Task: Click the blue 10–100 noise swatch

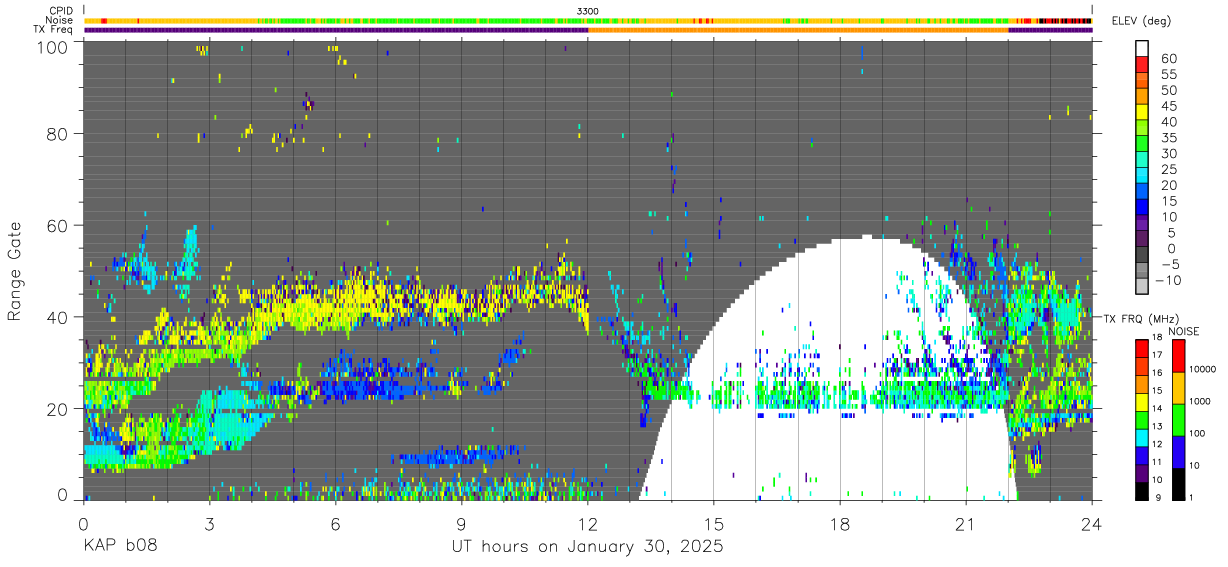Action: tap(1178, 451)
